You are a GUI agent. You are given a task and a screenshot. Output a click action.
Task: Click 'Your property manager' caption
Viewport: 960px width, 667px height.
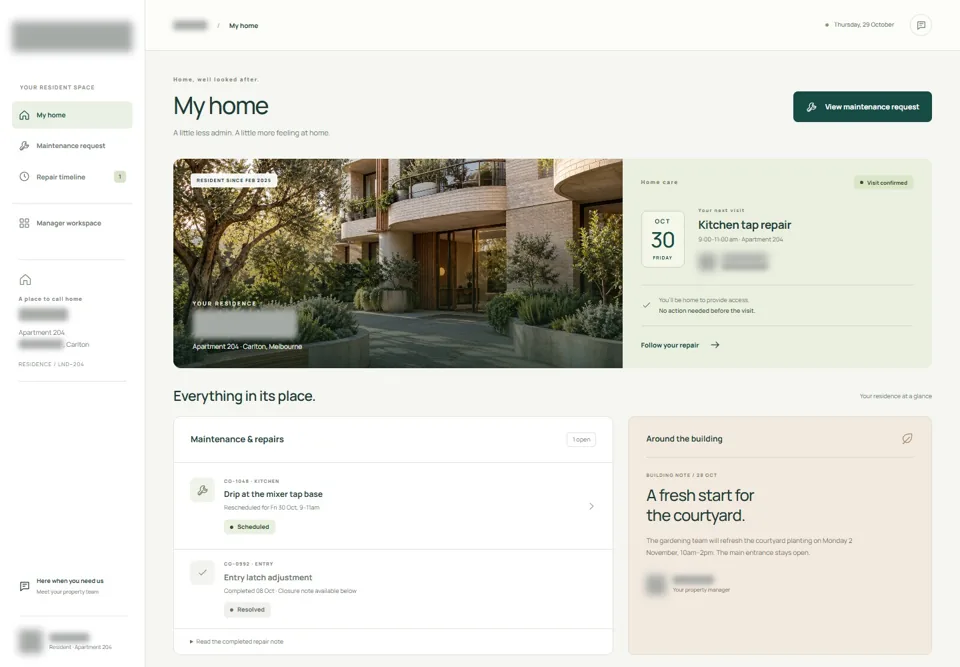[701, 590]
